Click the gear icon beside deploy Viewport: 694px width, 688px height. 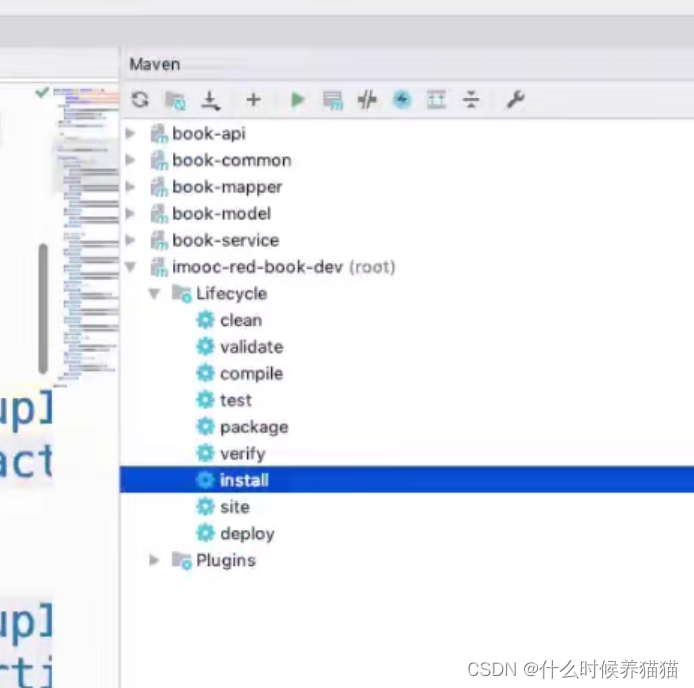click(205, 533)
